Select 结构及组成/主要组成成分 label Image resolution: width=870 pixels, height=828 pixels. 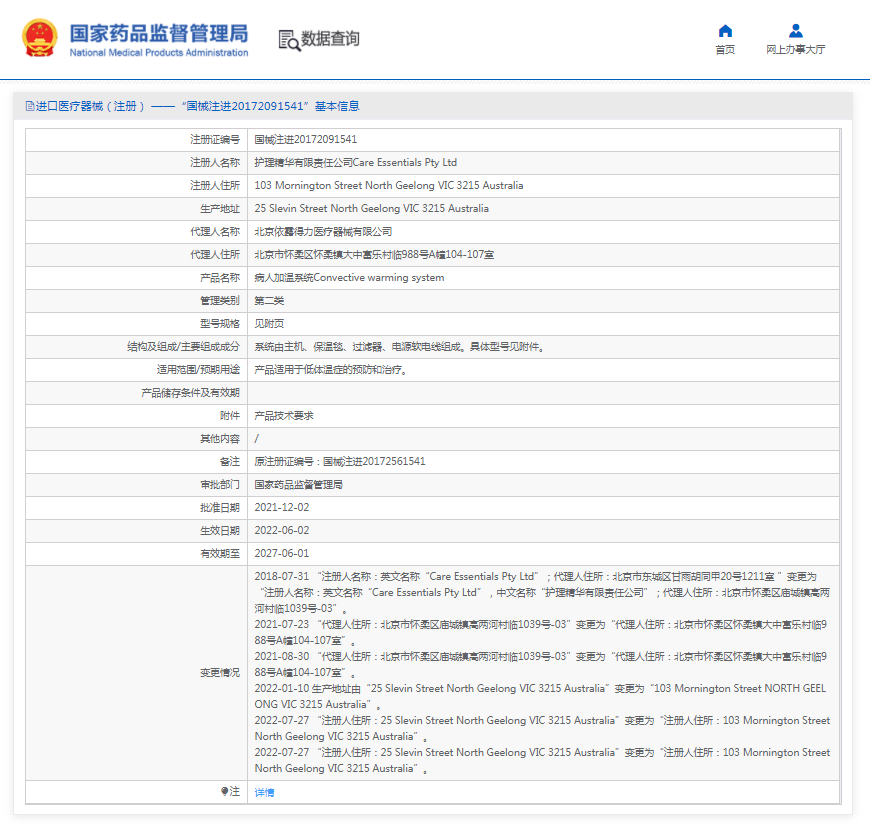184,347
